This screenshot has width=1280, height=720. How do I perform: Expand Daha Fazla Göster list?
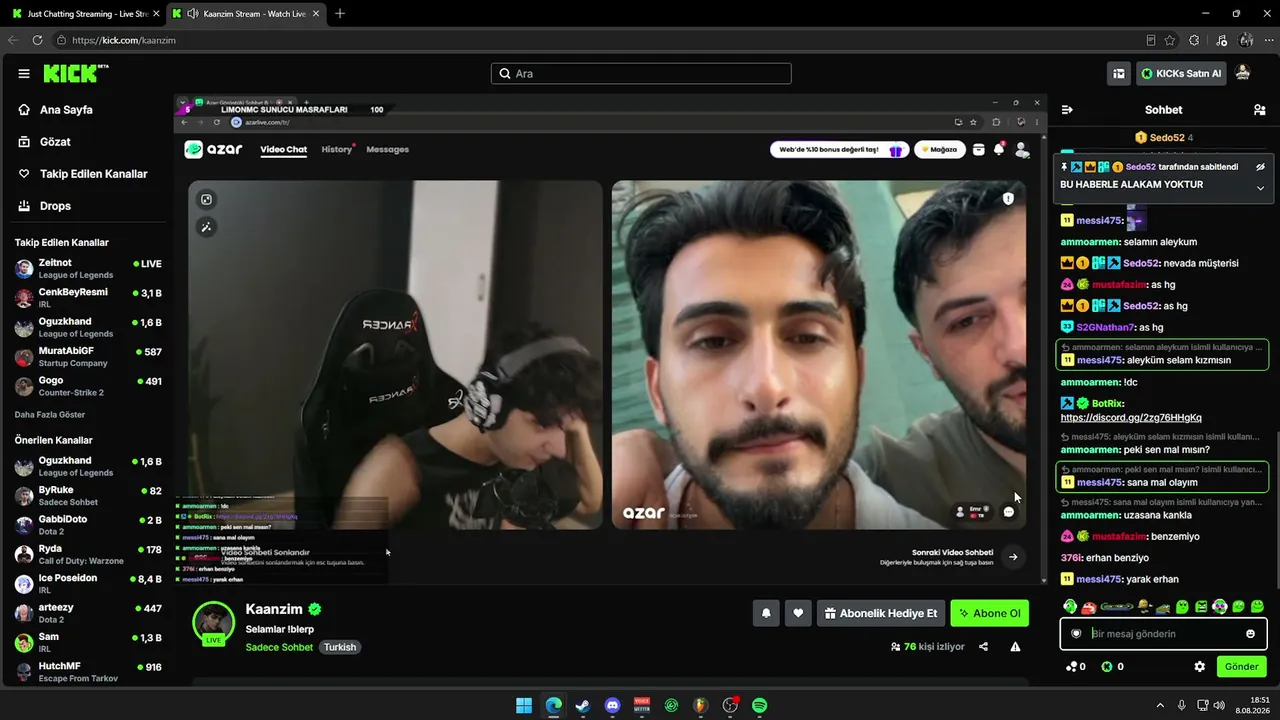pos(50,415)
